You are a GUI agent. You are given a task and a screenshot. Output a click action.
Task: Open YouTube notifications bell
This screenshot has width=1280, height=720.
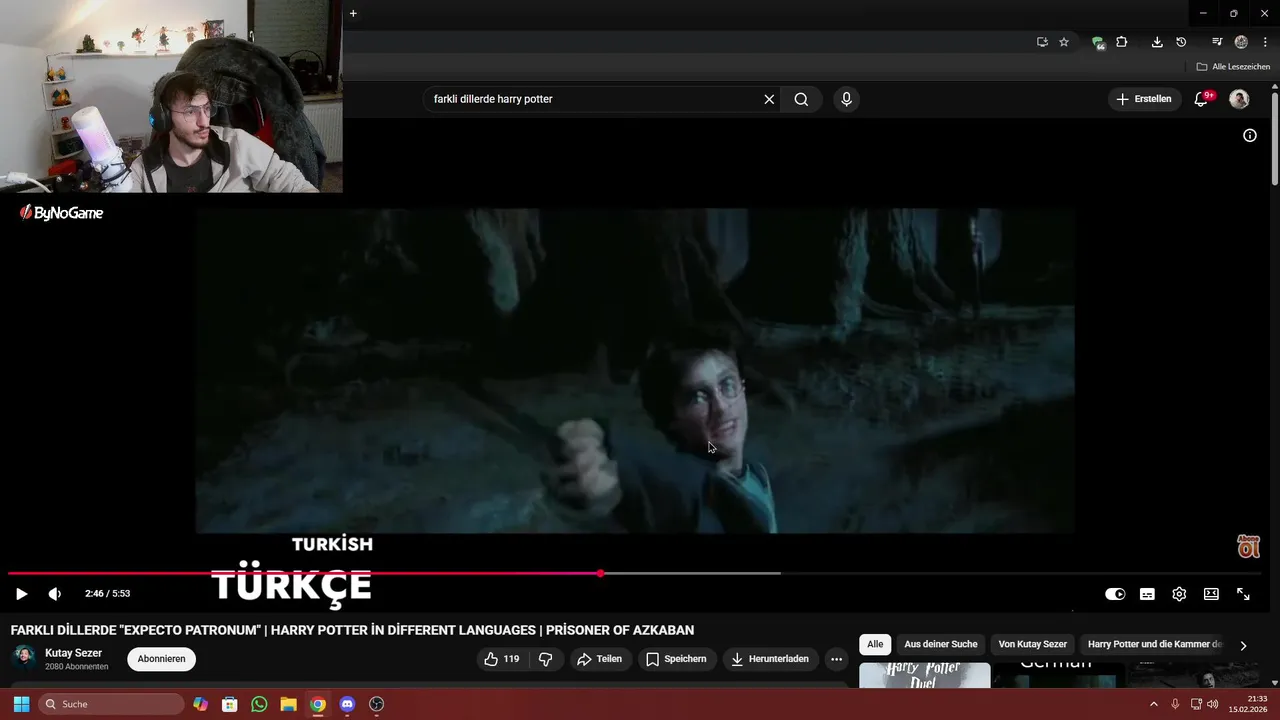click(x=1202, y=99)
